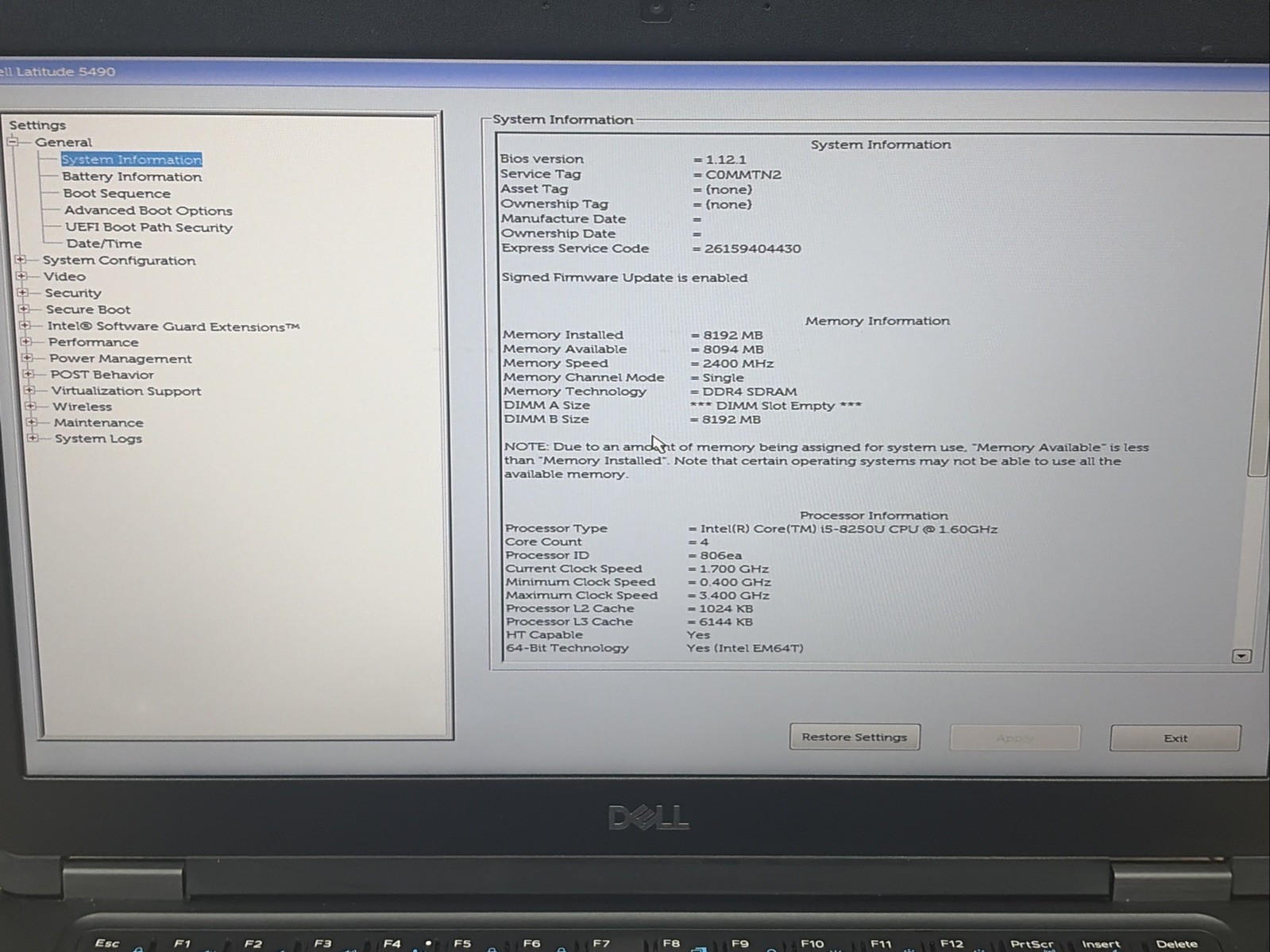The image size is (1270, 952).
Task: Click the Exit button
Action: pos(1175,738)
